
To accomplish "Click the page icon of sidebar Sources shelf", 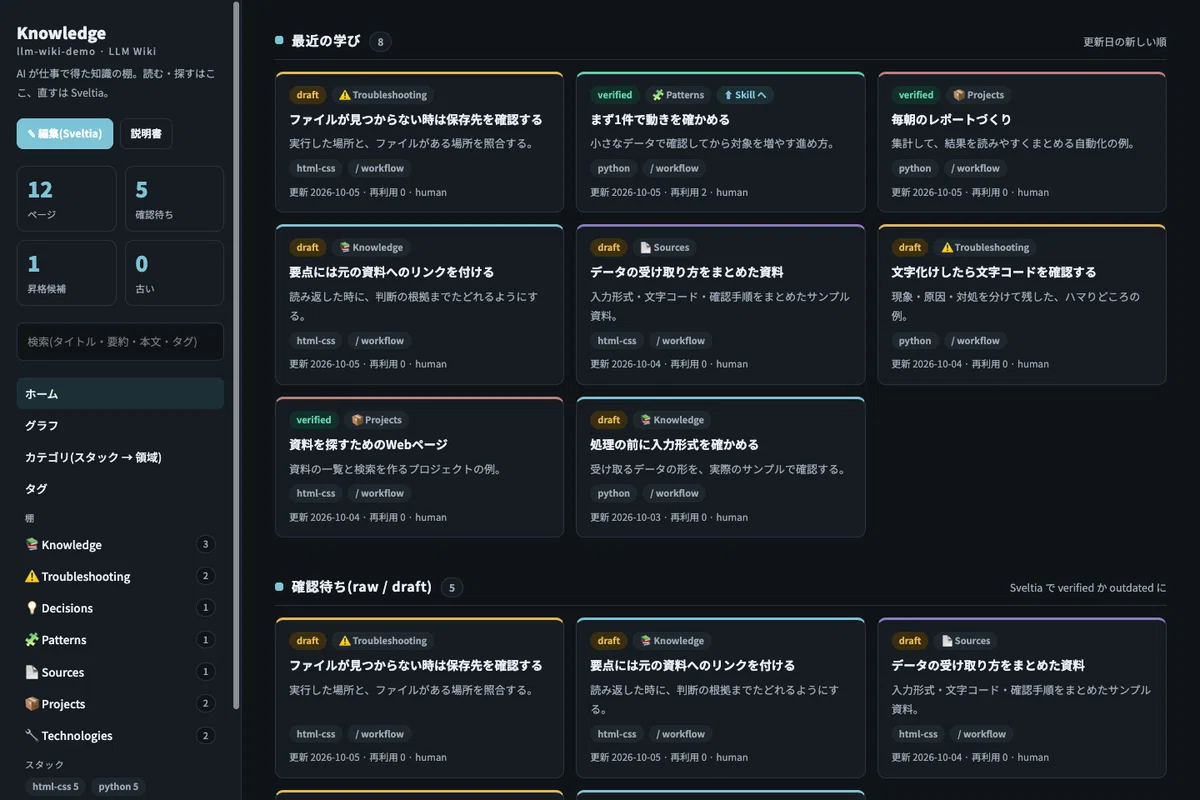I will pyautogui.click(x=31, y=672).
